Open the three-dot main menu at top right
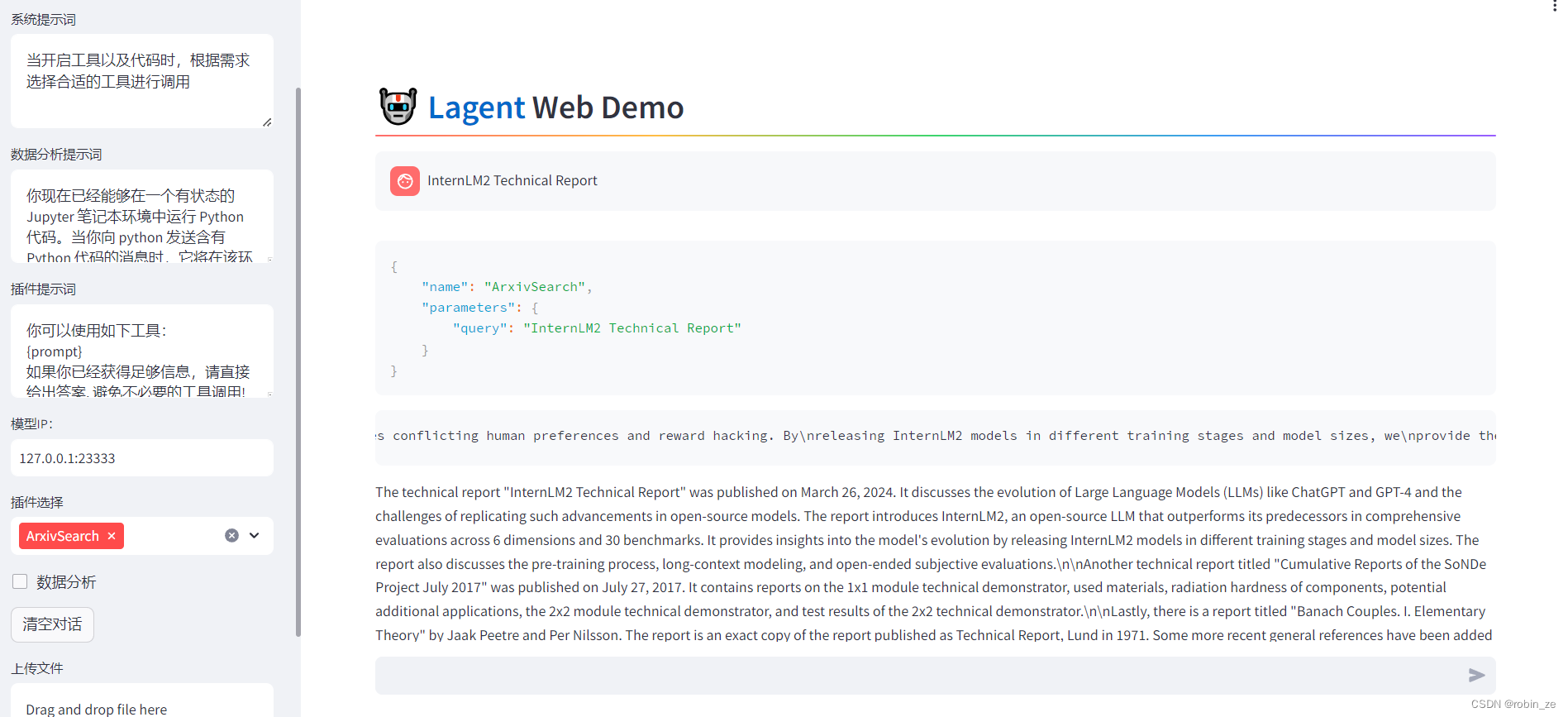Viewport: 1568px width, 717px height. (x=1554, y=6)
